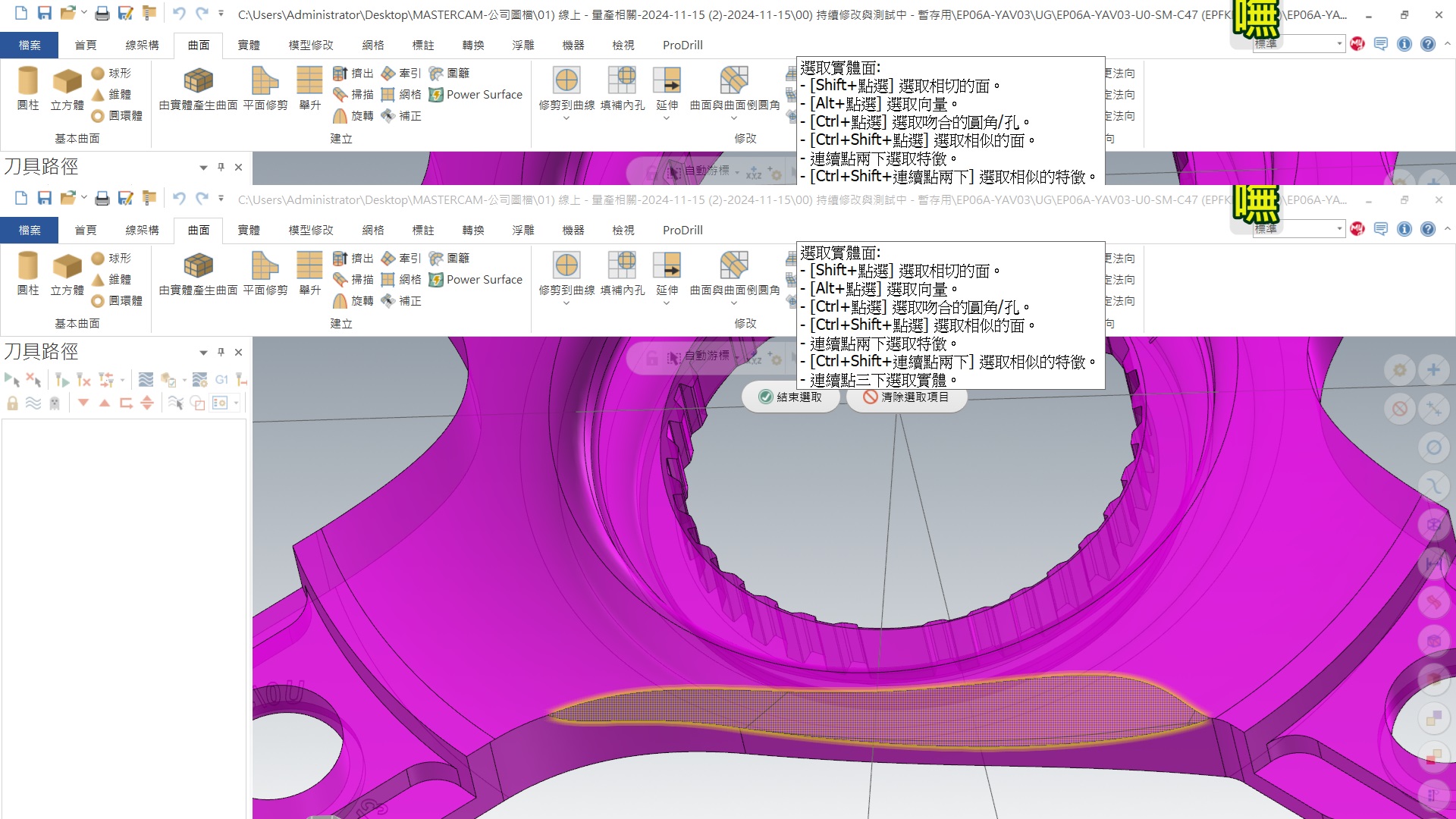
Task: Switch to the 線架構 tab in the lower ribbon
Action: pos(142,230)
